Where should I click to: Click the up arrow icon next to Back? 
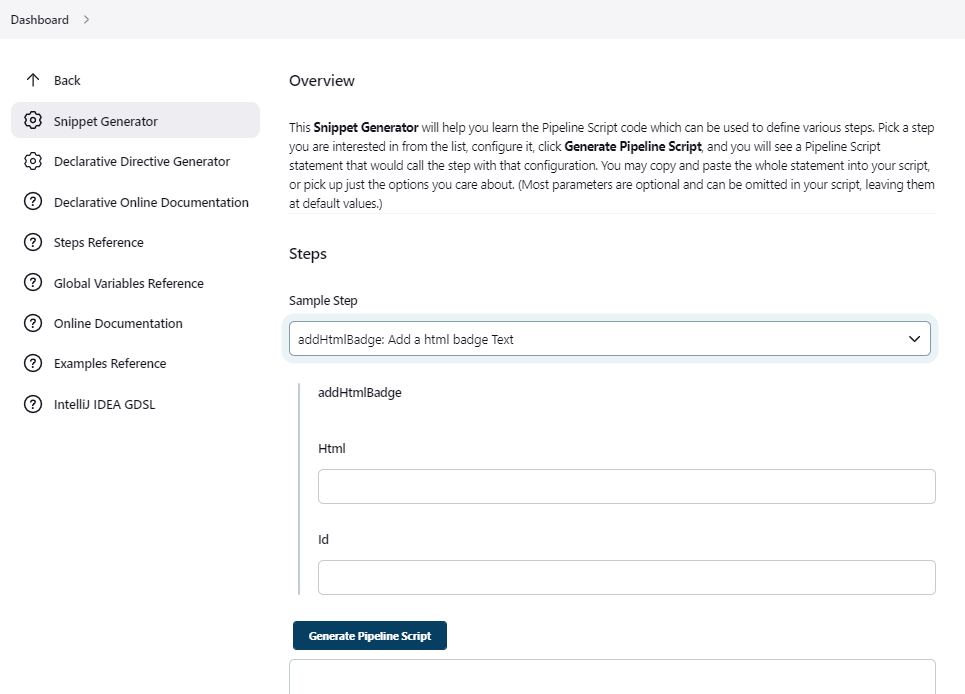[x=32, y=80]
